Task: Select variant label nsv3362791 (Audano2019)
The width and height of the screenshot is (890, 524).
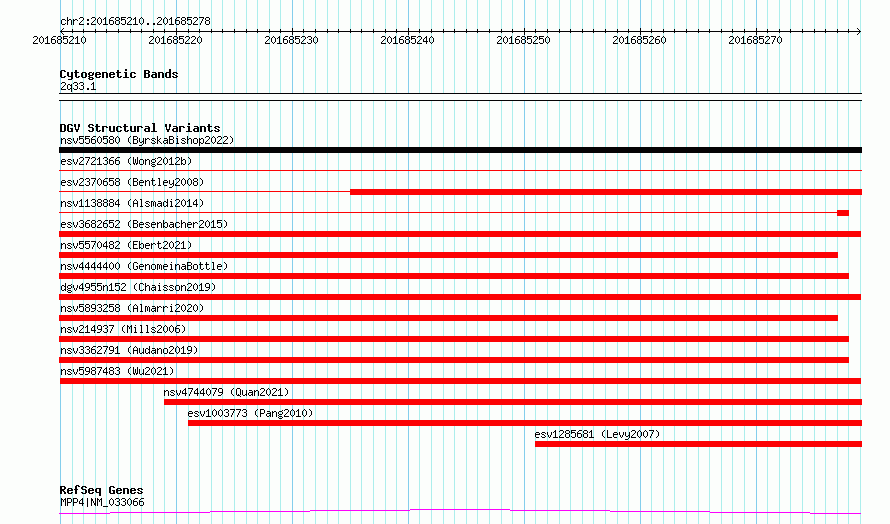Action: (129, 350)
